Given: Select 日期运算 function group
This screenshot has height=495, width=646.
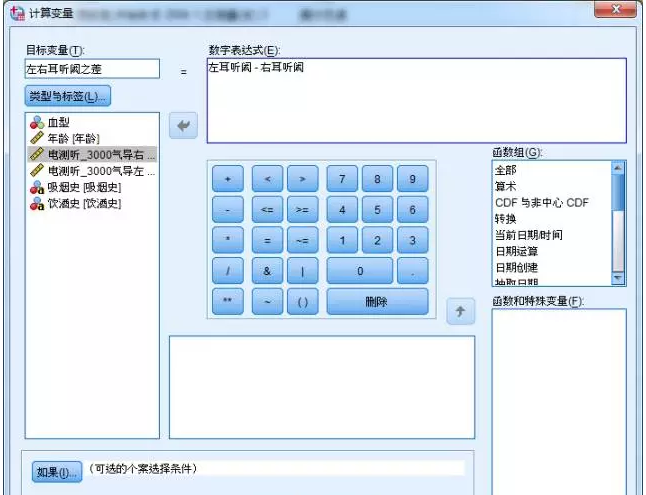Looking at the screenshot, I should point(516,251).
